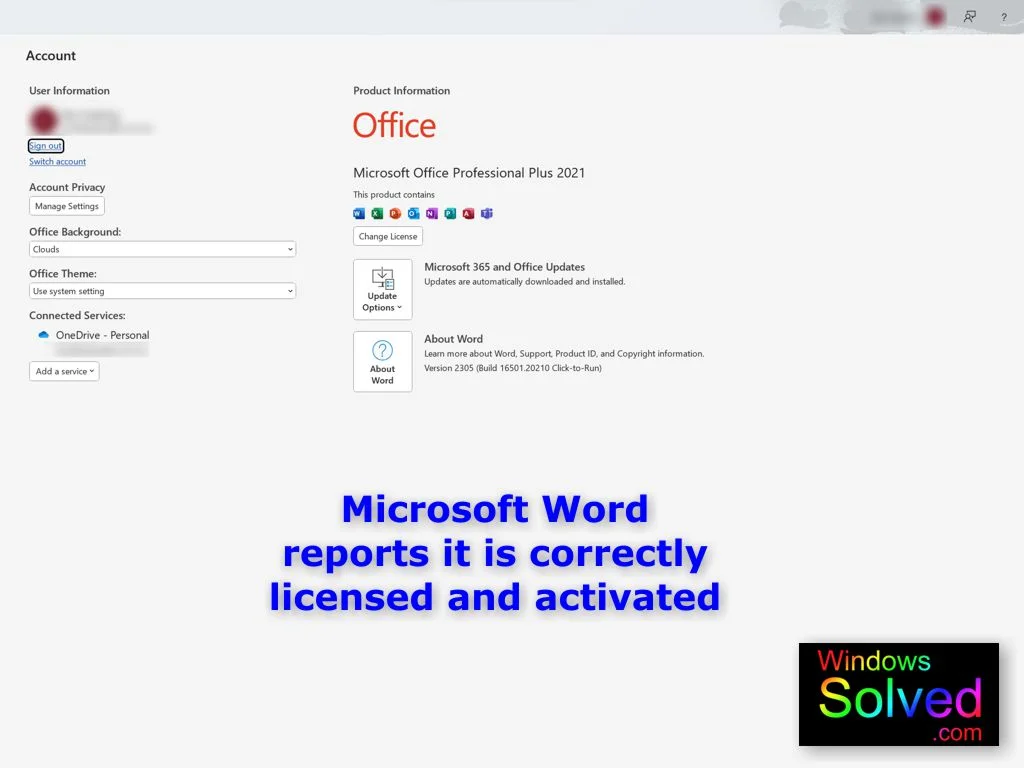Open the feedback icon in title bar
The width and height of the screenshot is (1024, 768).
coord(970,17)
